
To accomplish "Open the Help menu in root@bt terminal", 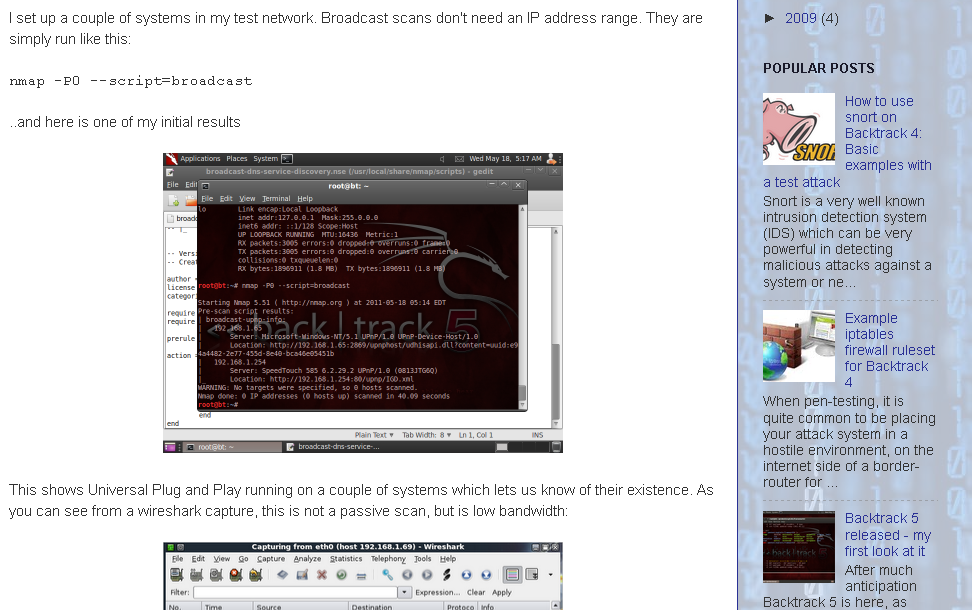I will (305, 198).
